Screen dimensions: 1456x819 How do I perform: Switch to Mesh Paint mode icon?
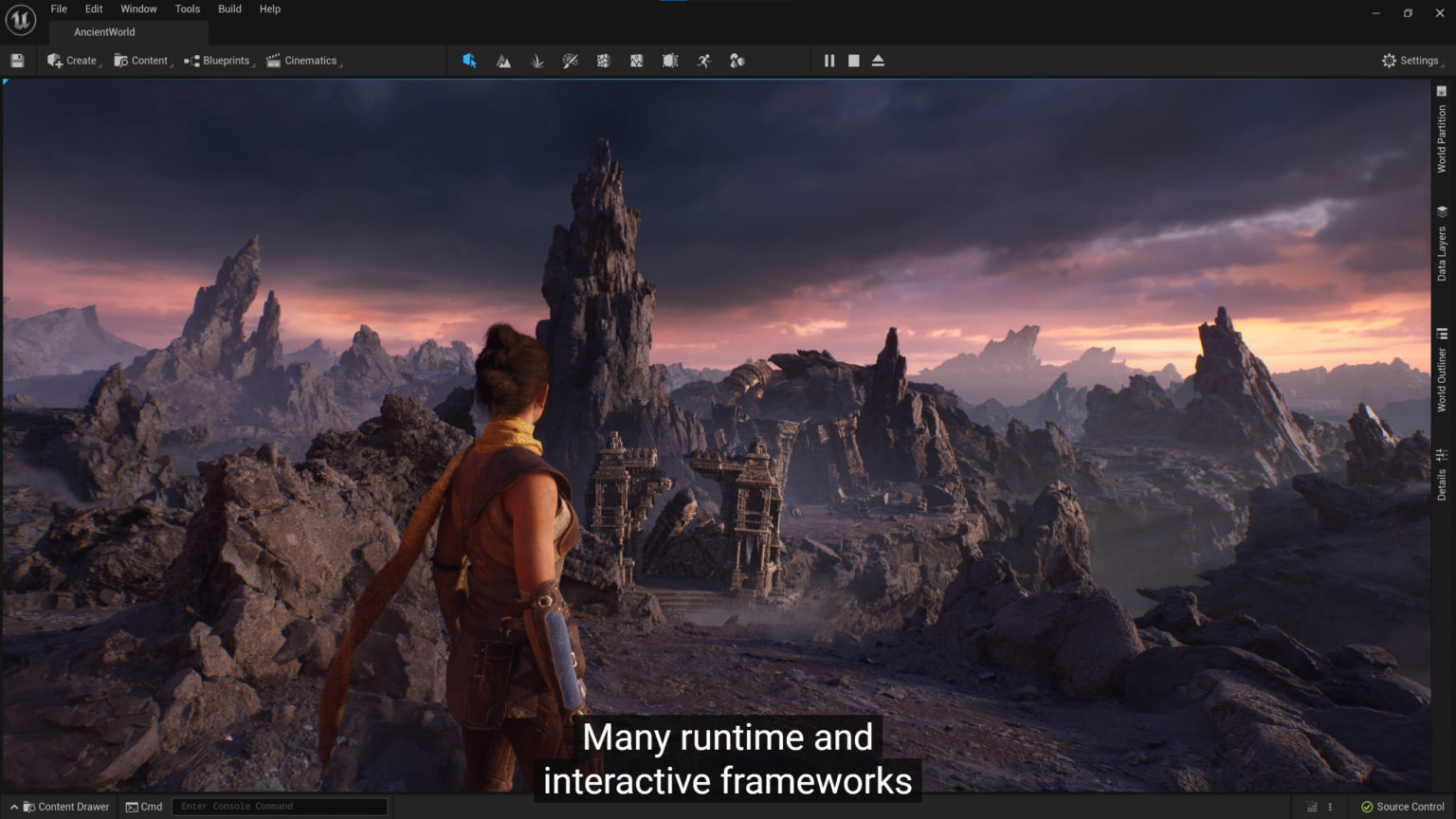tap(570, 61)
